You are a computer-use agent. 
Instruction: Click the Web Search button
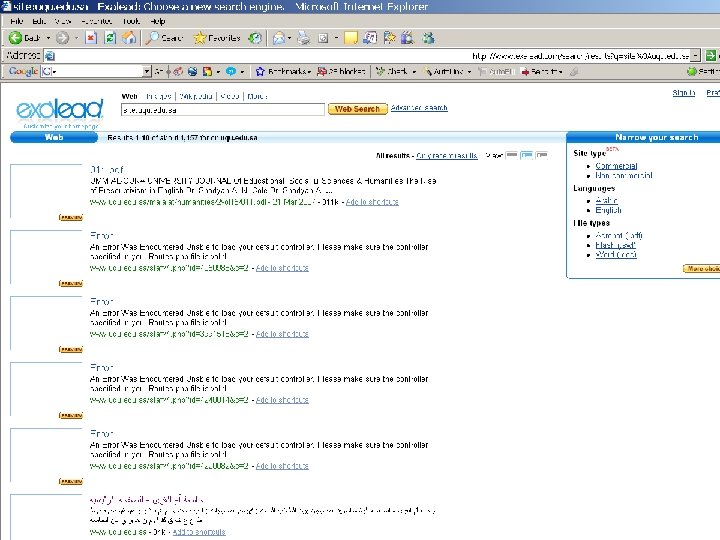(357, 109)
